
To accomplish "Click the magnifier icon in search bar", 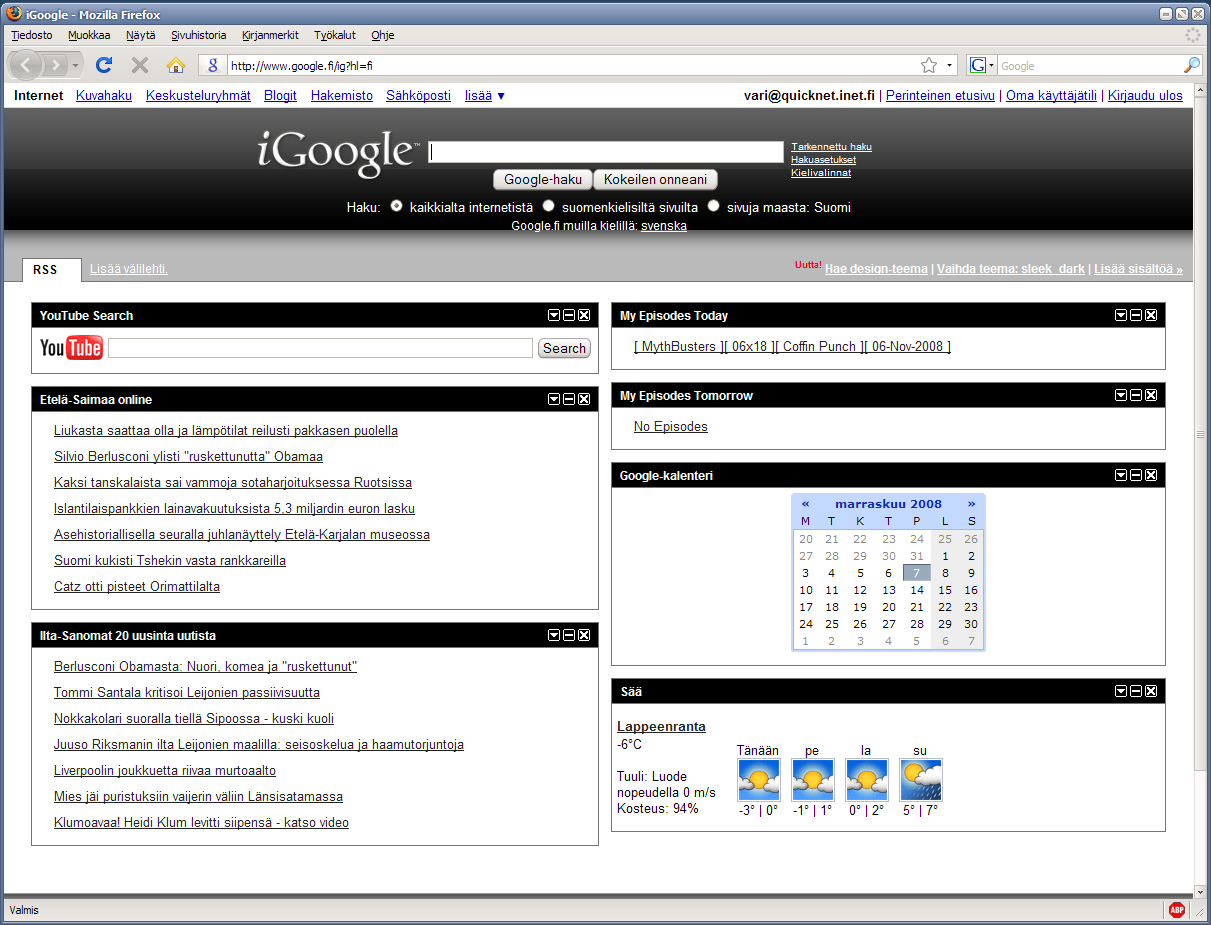I will tap(1192, 65).
